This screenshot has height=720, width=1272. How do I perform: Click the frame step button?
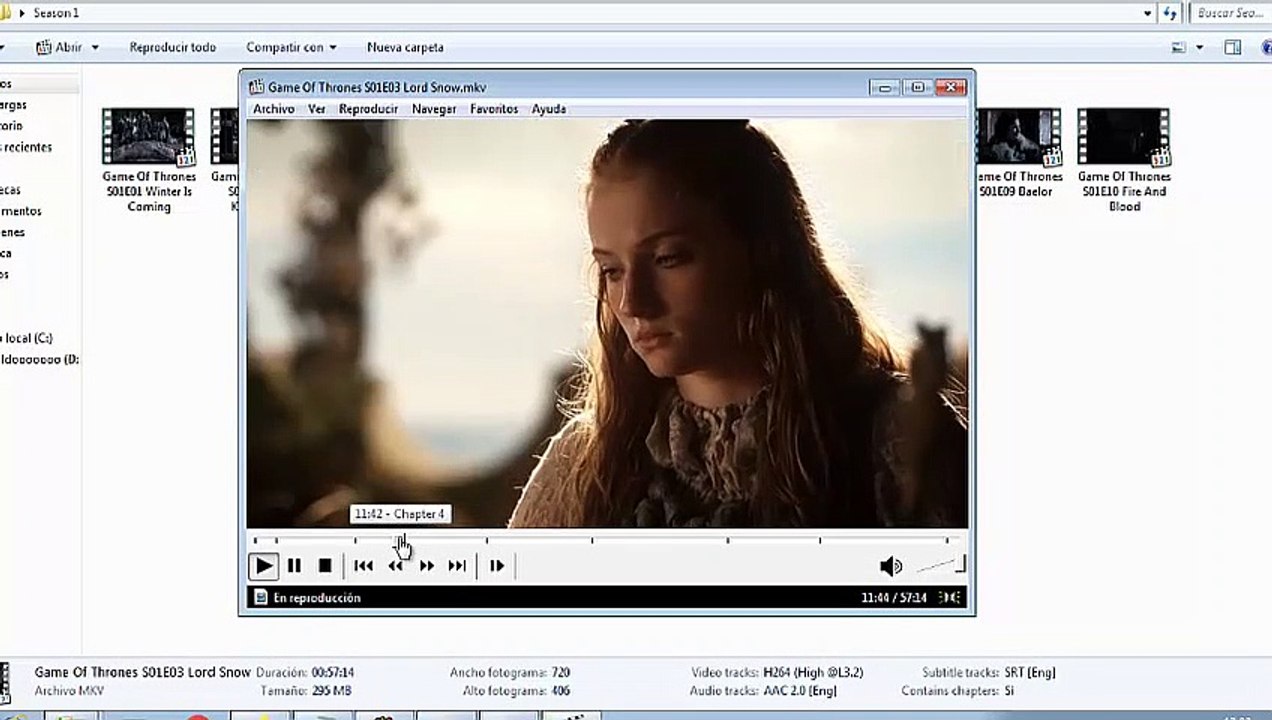pos(497,566)
